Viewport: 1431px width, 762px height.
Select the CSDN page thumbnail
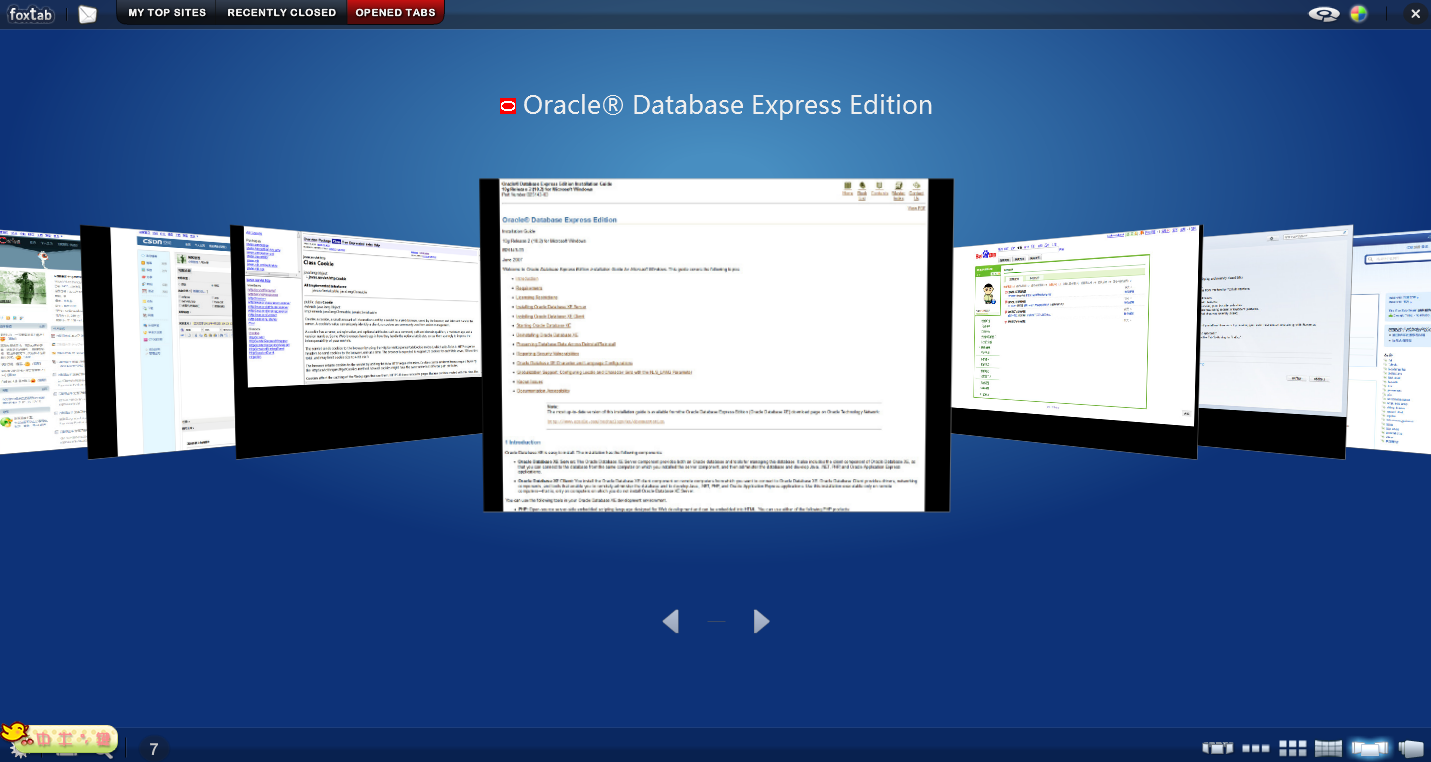pos(158,342)
